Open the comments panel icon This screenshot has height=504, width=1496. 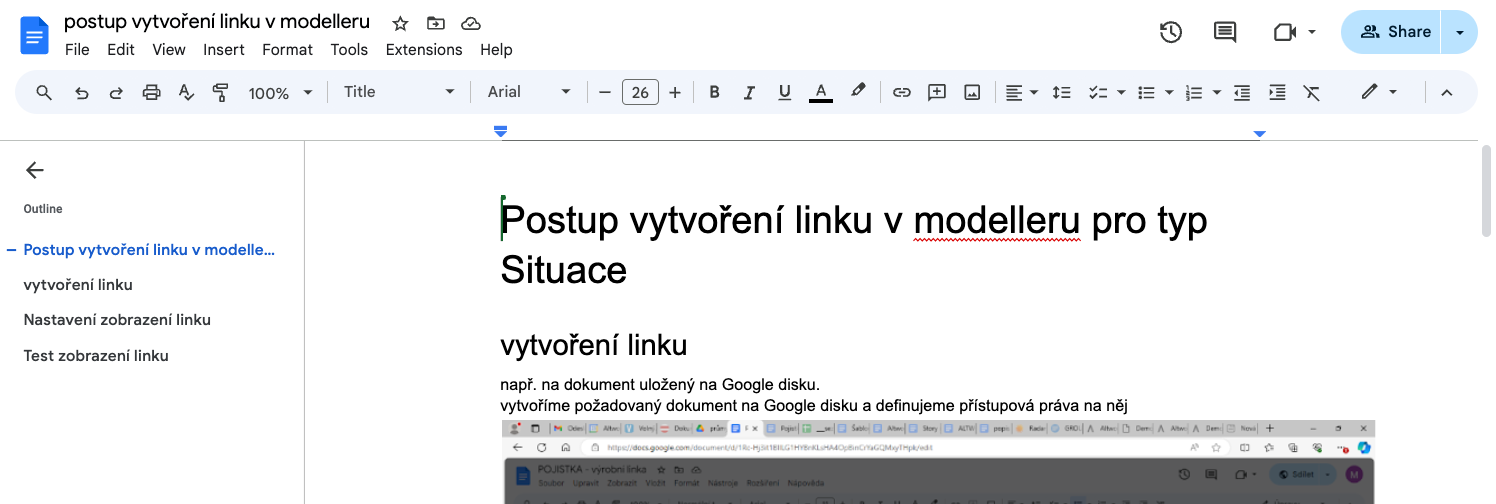pos(1224,32)
